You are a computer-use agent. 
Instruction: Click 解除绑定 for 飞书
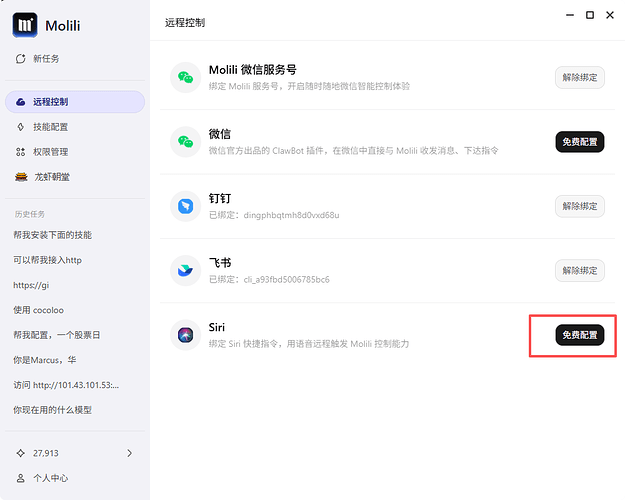[x=580, y=270]
